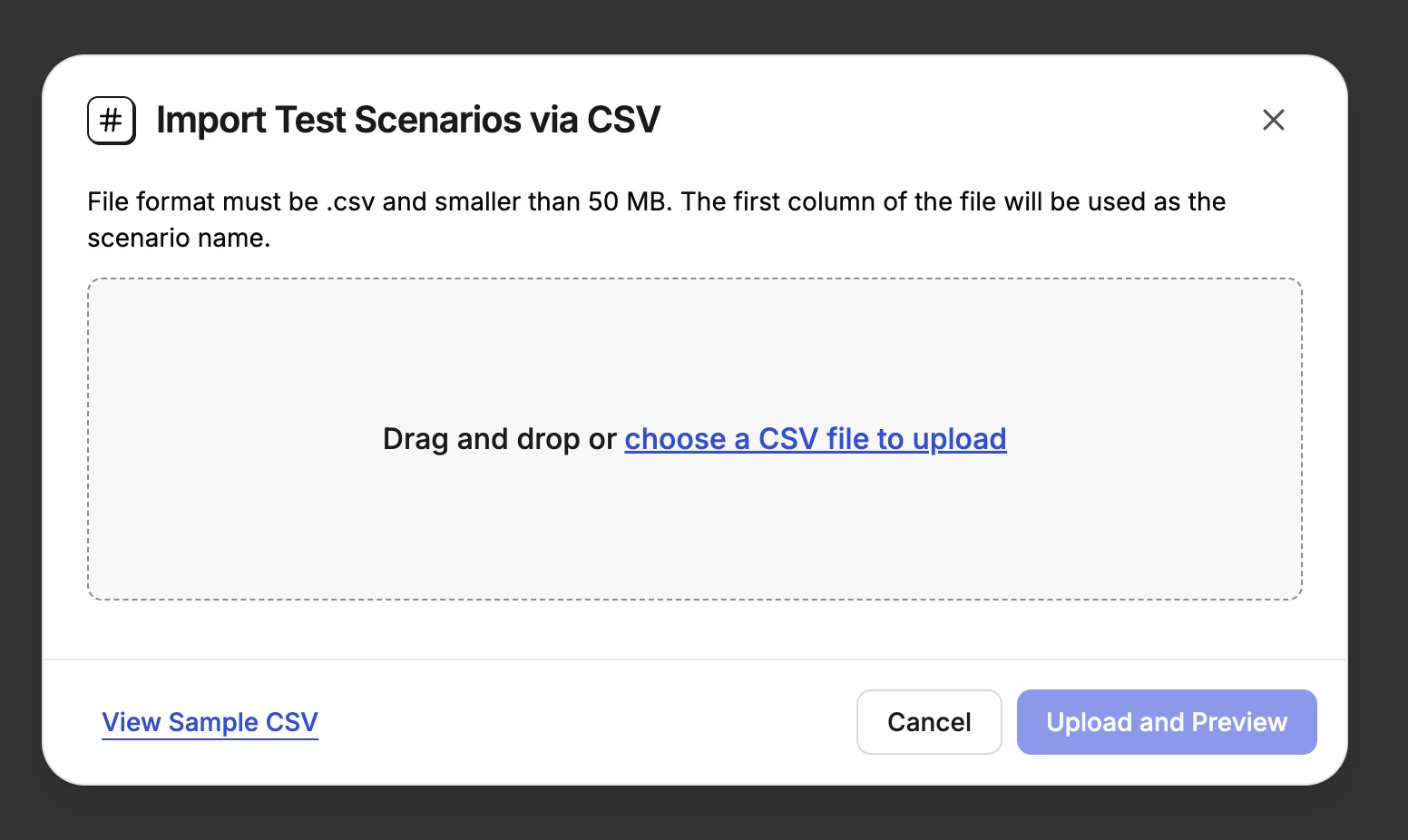Image resolution: width=1408 pixels, height=840 pixels.
Task: Dismiss the modal using the top-right X
Action: pyautogui.click(x=1274, y=120)
